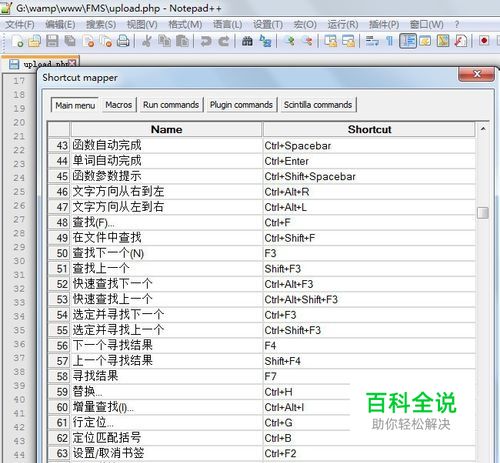Image resolution: width=500 pixels, height=463 pixels.
Task: Close the upload.php file tab
Action: click(x=72, y=63)
